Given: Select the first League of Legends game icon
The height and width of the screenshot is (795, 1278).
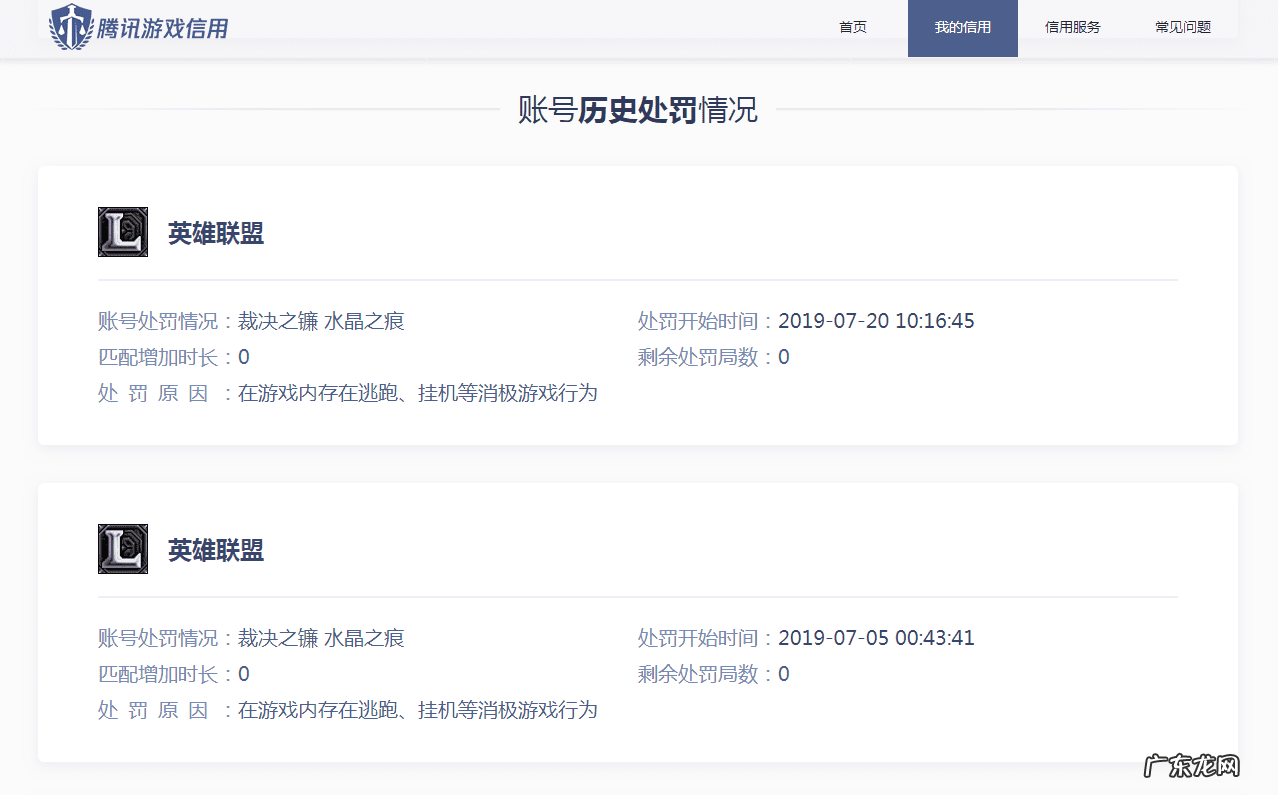Looking at the screenshot, I should (122, 231).
